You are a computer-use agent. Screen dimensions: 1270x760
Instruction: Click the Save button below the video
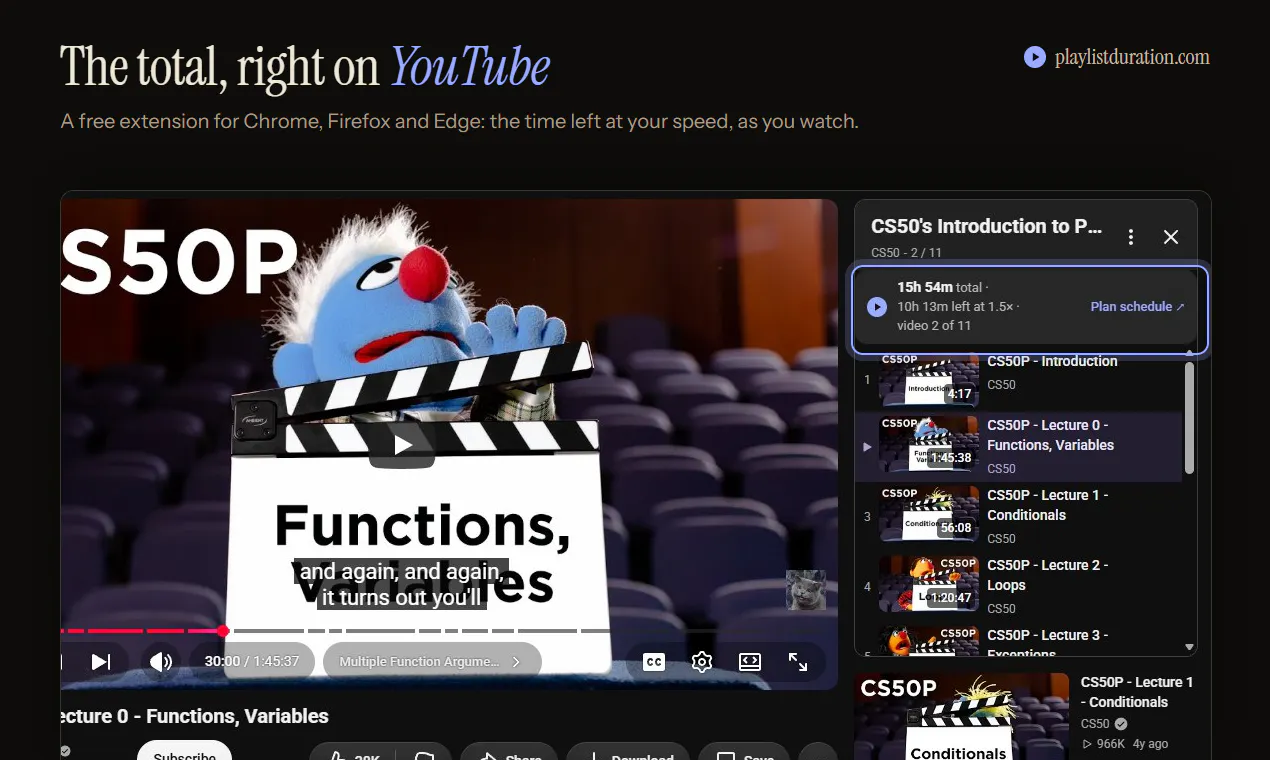coord(743,752)
